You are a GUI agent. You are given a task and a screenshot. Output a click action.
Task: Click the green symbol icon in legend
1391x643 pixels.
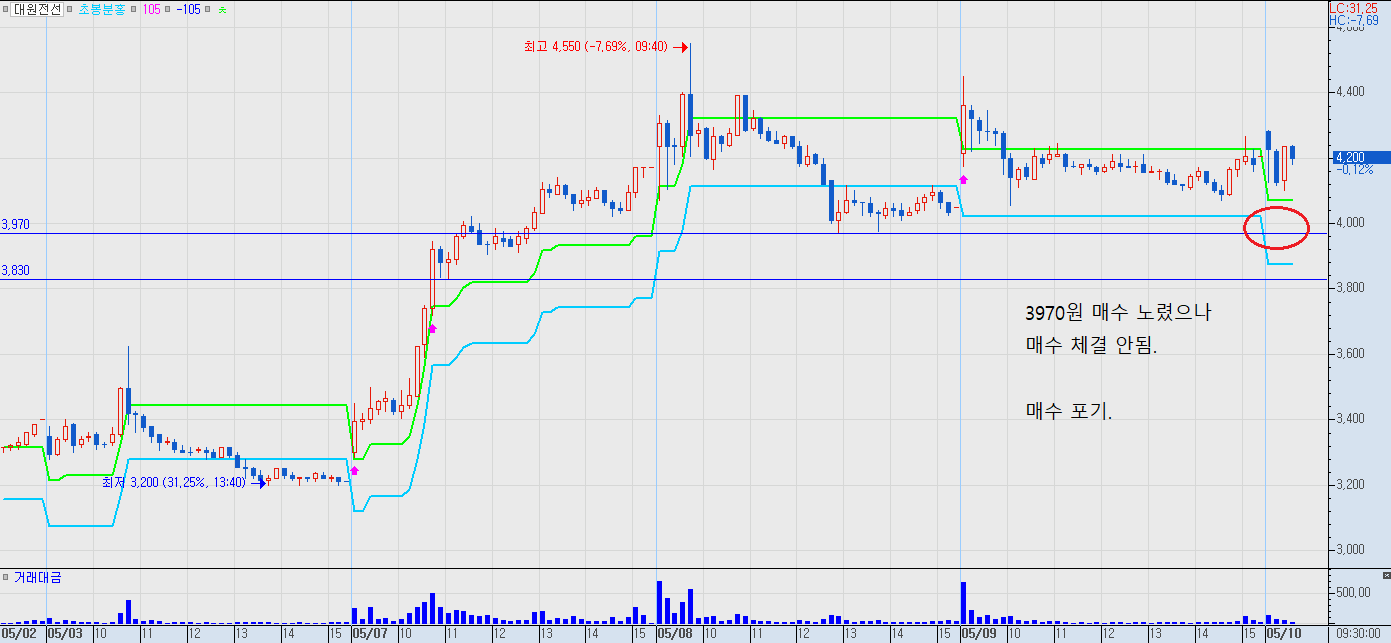point(222,10)
